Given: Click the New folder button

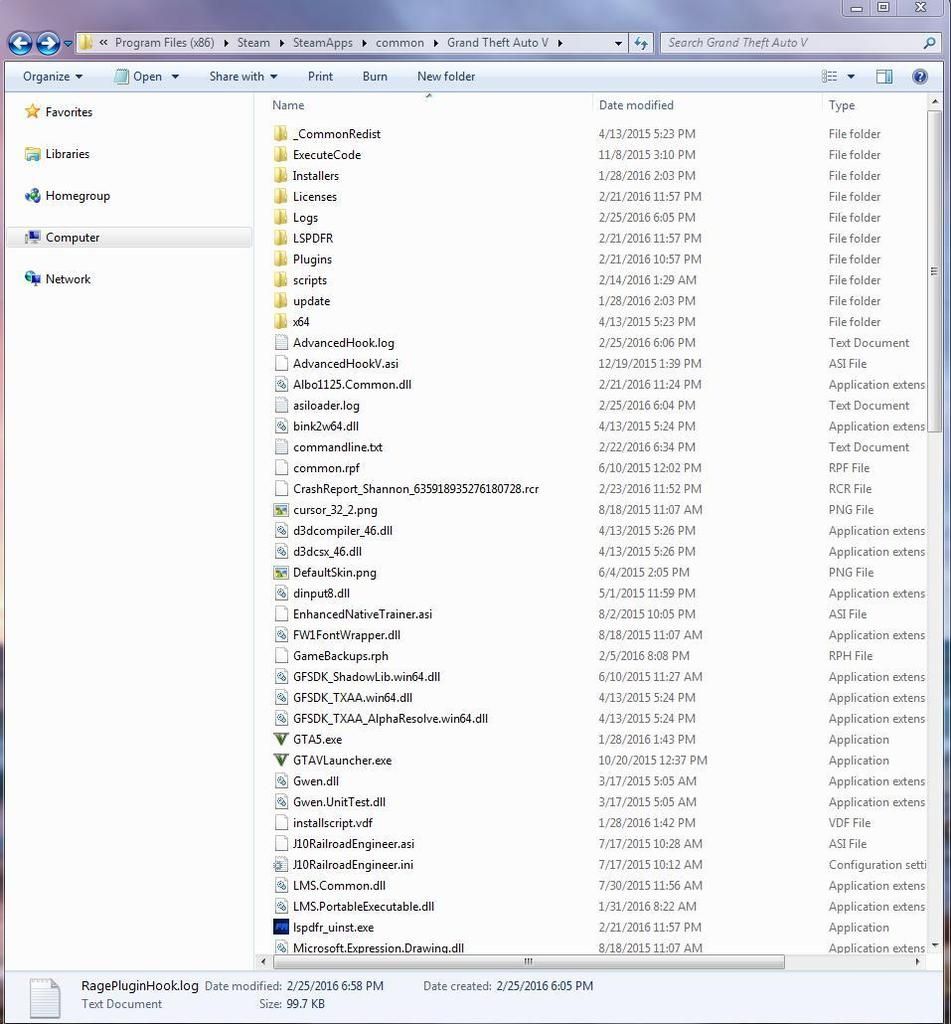Looking at the screenshot, I should click(x=446, y=76).
